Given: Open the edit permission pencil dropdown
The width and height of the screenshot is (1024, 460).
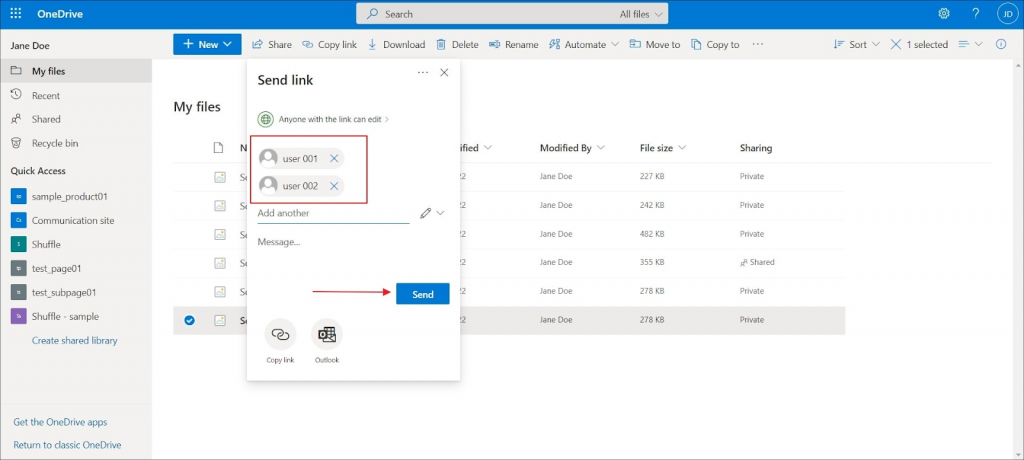Looking at the screenshot, I should (432, 213).
